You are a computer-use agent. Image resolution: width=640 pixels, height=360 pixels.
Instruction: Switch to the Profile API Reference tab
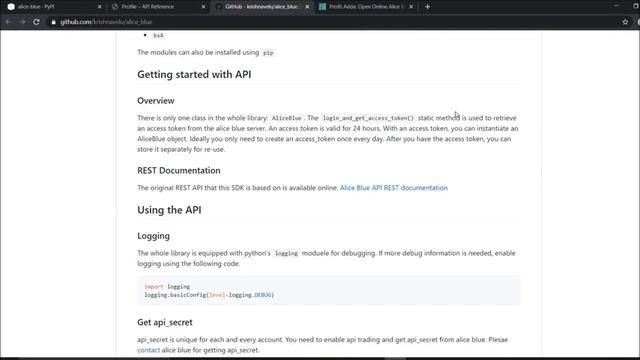point(158,7)
